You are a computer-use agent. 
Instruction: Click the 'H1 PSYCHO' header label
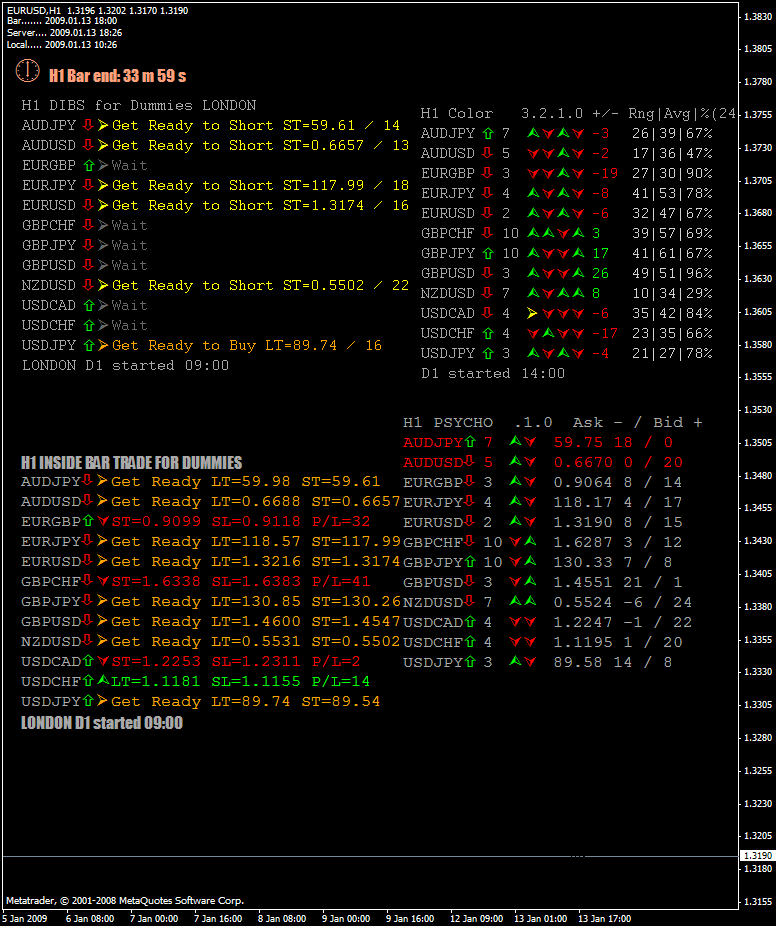[x=448, y=422]
